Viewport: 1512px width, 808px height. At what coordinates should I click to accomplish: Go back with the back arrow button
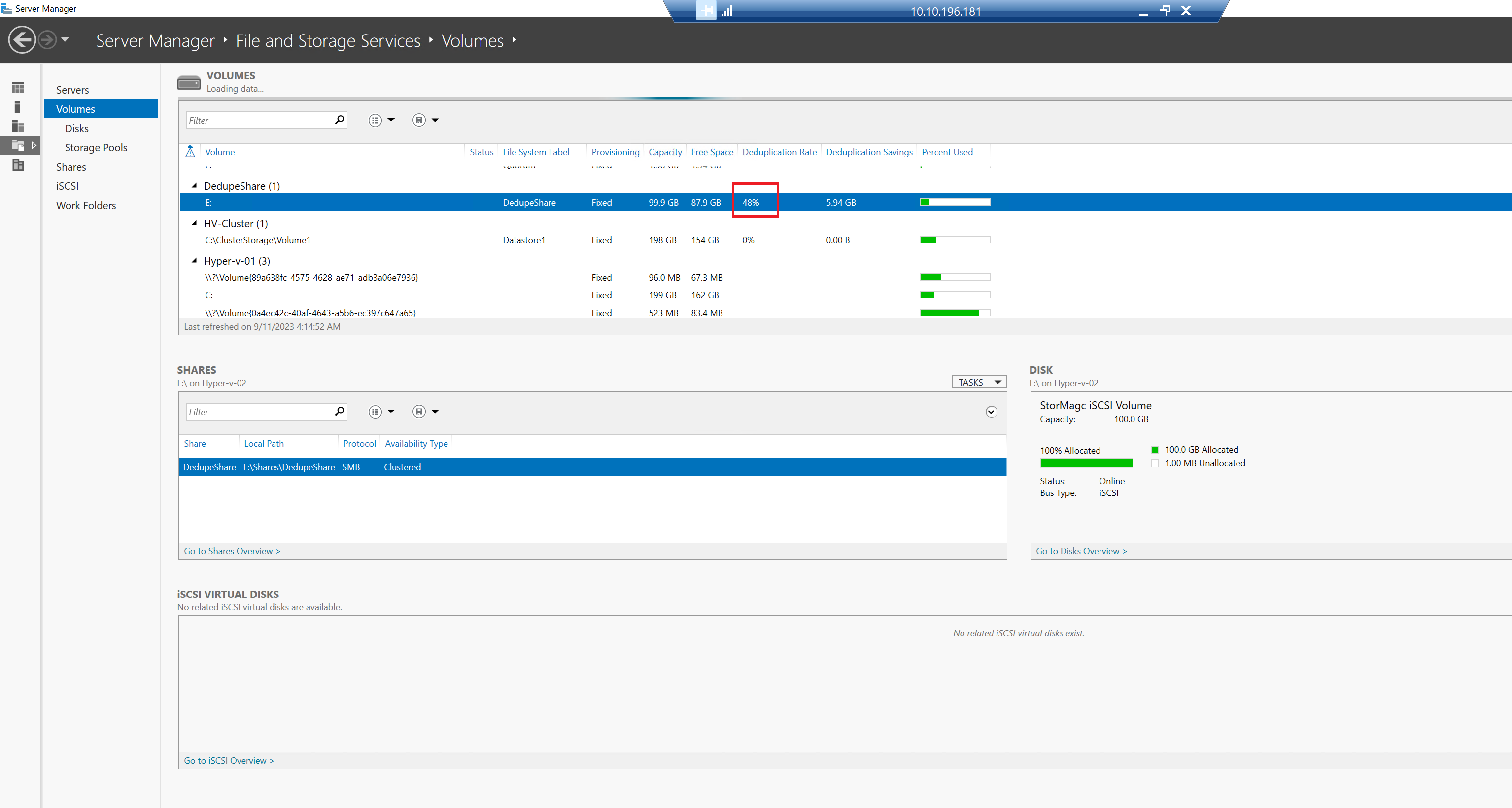tap(22, 40)
